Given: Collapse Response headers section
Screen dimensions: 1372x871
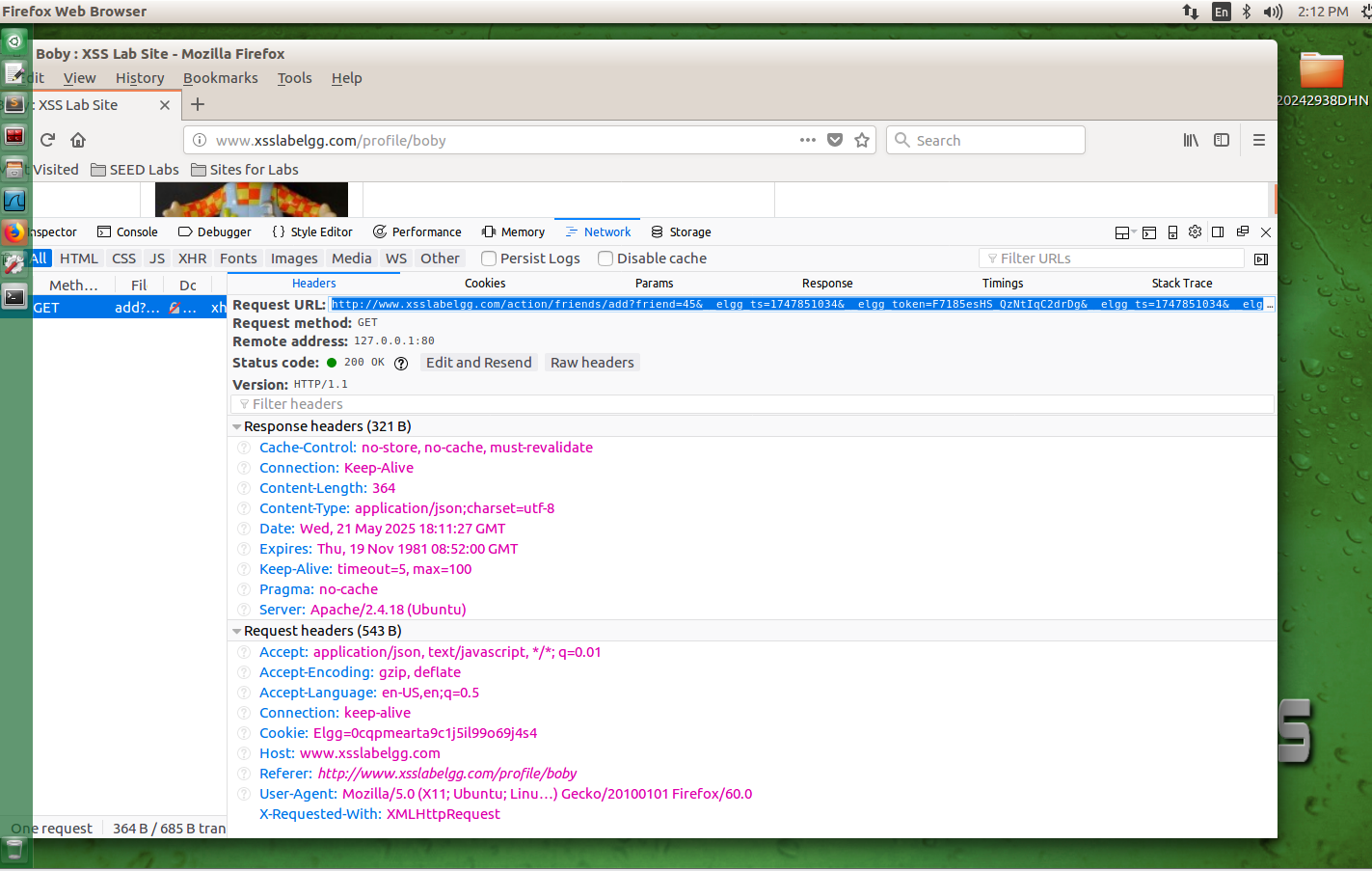Looking at the screenshot, I should point(236,426).
